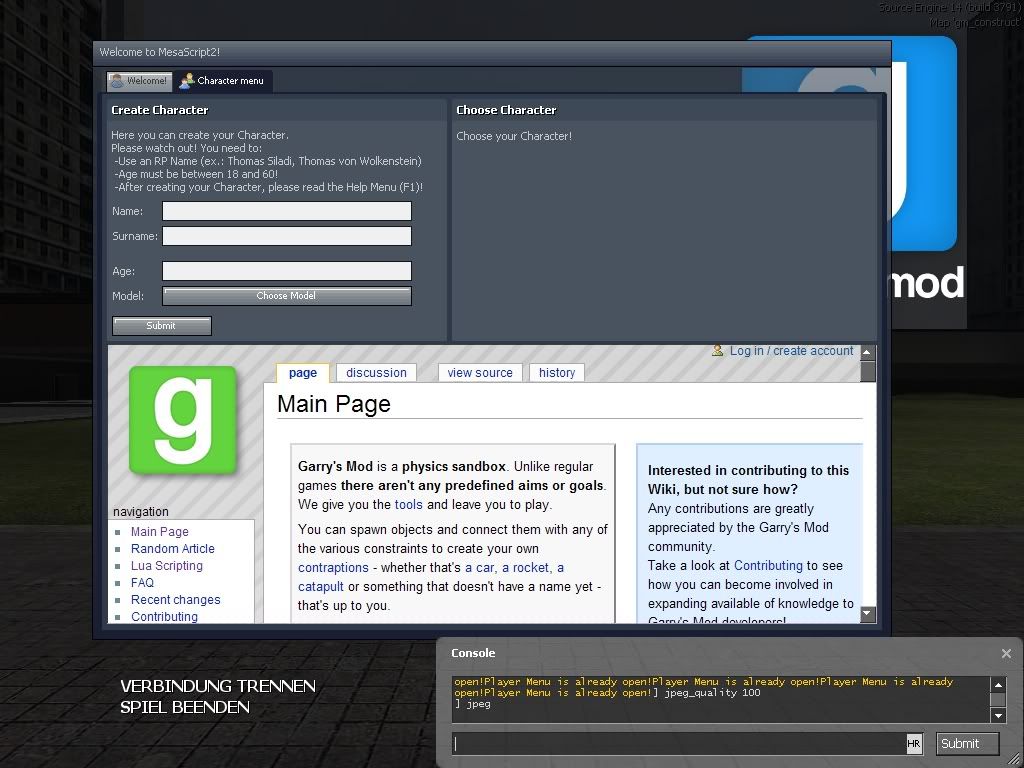The height and width of the screenshot is (768, 1024).
Task: Open Main Page navigation link
Action: click(160, 532)
